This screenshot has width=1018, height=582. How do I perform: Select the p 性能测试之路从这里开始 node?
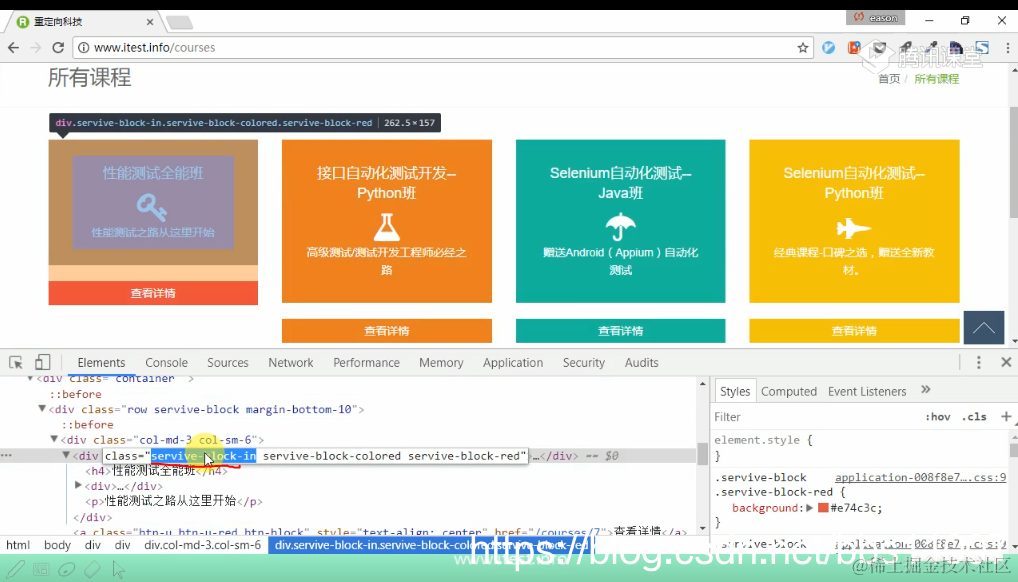(x=173, y=501)
